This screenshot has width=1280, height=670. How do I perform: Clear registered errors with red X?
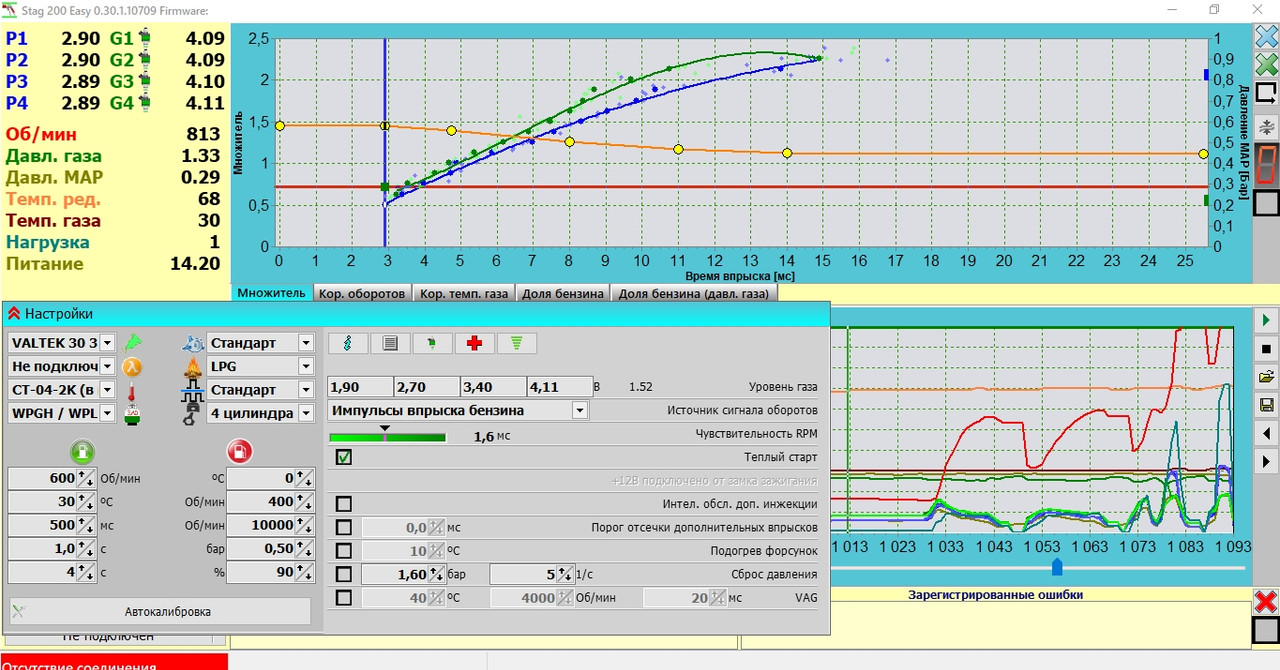click(x=1266, y=602)
